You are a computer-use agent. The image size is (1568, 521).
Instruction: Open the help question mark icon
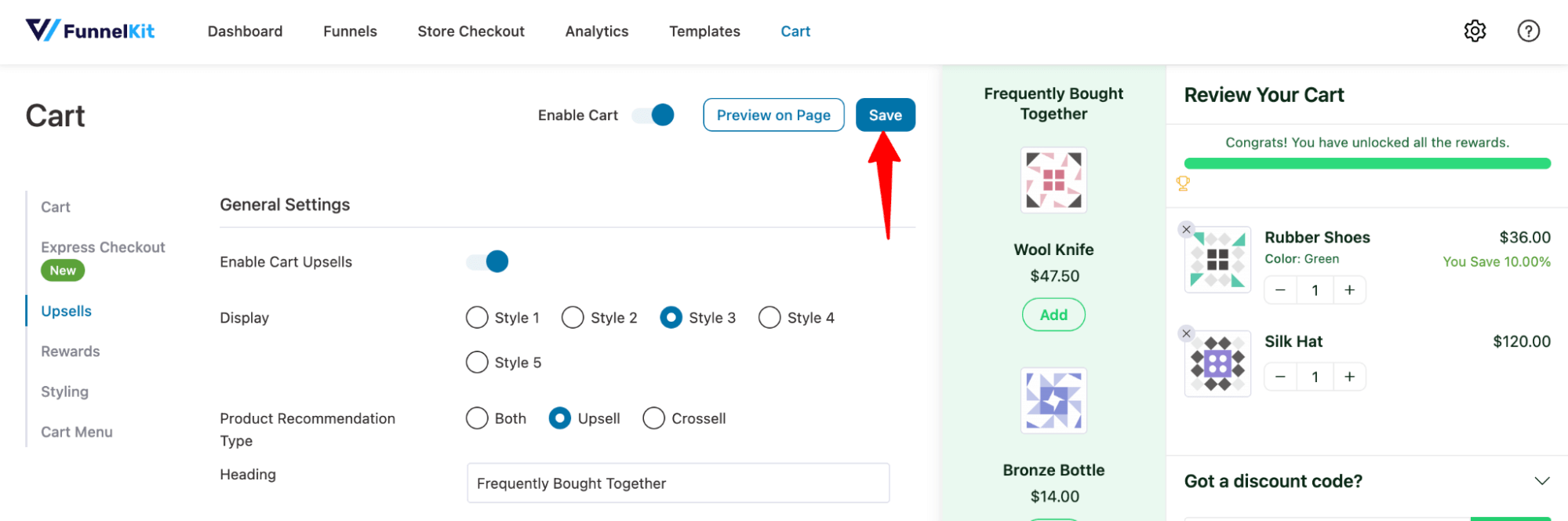[1528, 31]
